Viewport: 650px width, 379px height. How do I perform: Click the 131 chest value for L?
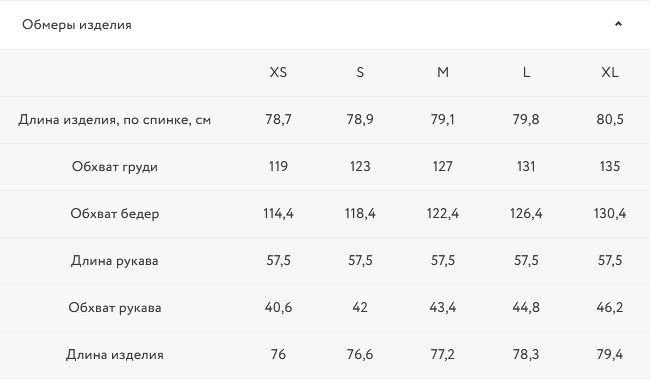coord(526,166)
